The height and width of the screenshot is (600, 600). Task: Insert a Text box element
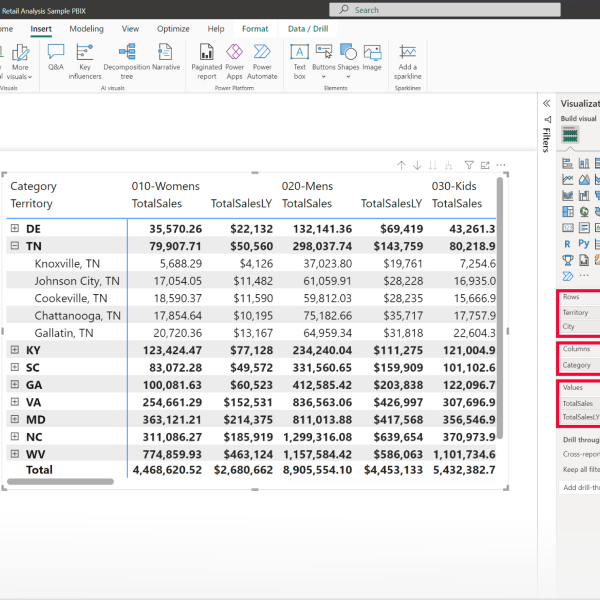point(299,61)
